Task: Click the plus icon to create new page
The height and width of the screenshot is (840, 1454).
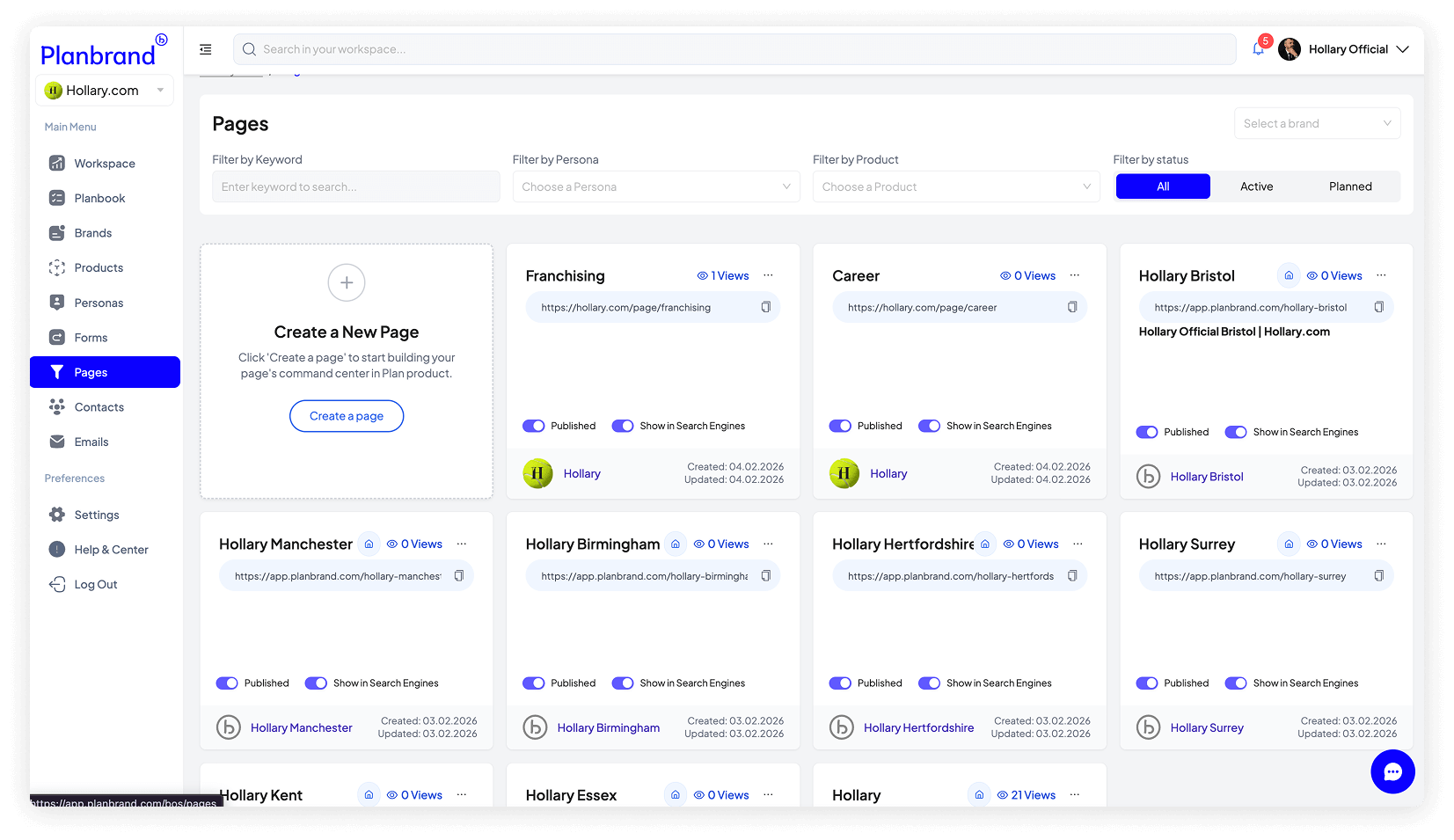Action: (347, 282)
